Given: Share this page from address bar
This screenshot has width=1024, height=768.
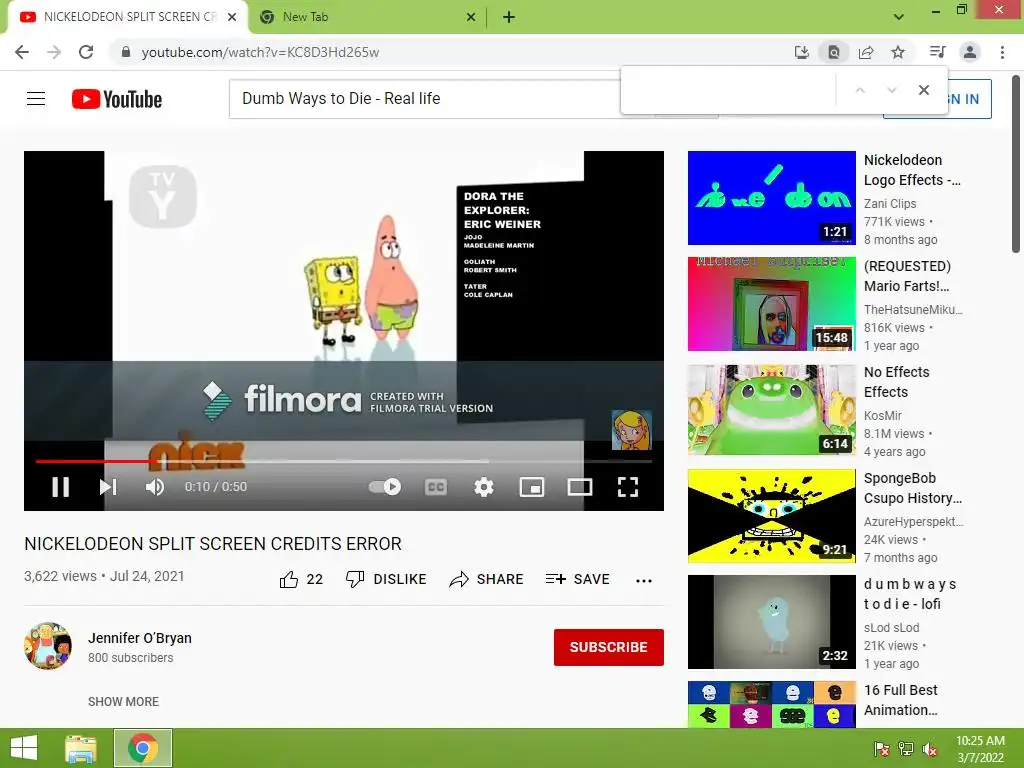Looking at the screenshot, I should [x=866, y=52].
